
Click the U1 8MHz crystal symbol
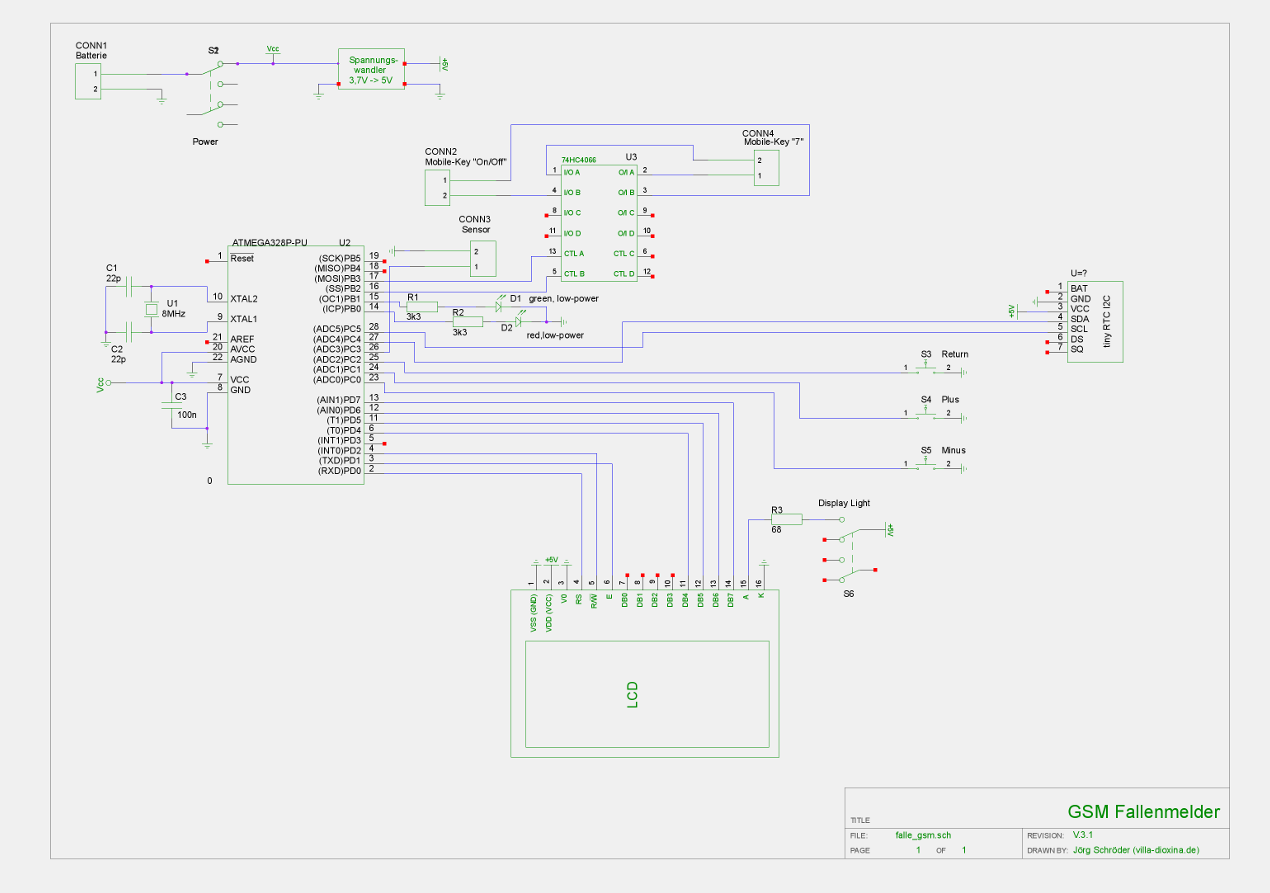click(153, 308)
